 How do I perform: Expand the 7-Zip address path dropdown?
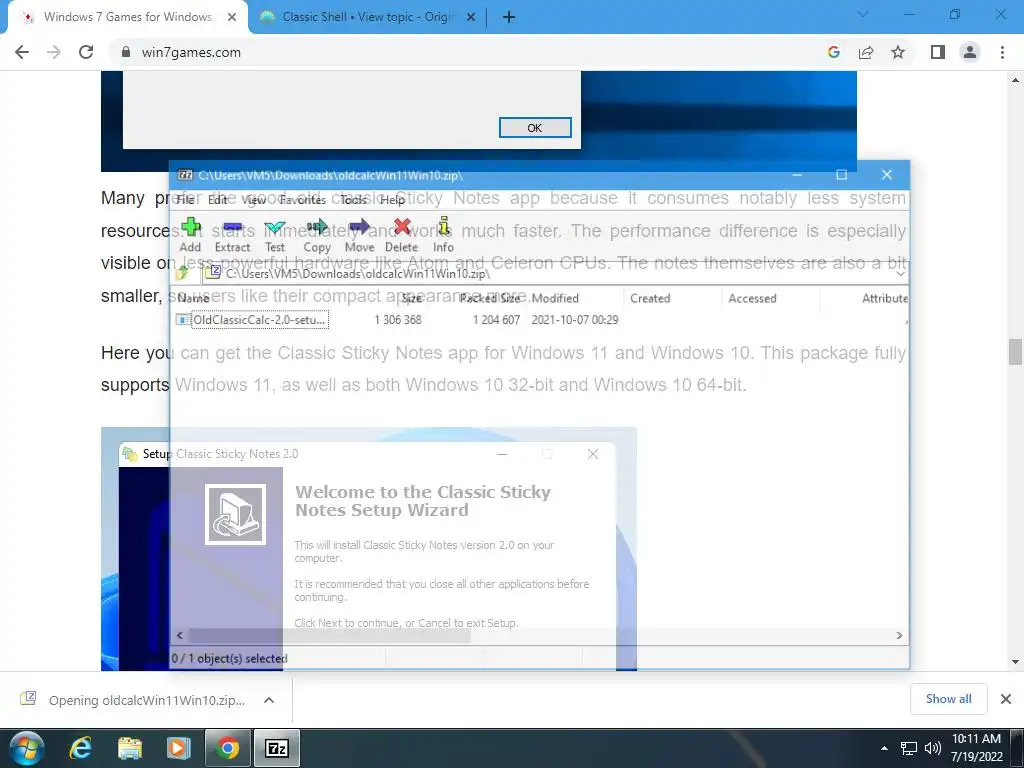(900, 274)
